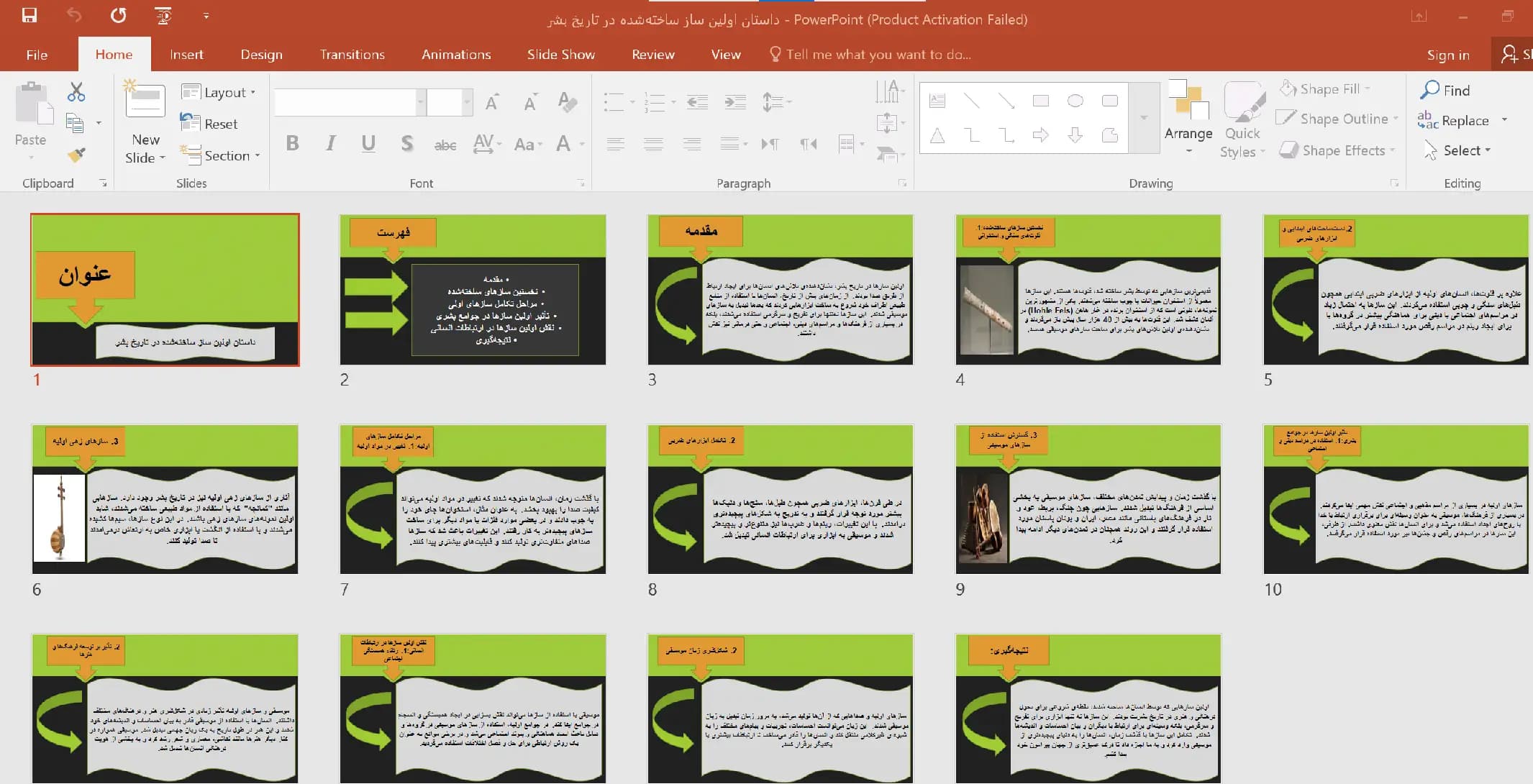
Task: Start presentation from beginning icon
Action: (x=163, y=14)
